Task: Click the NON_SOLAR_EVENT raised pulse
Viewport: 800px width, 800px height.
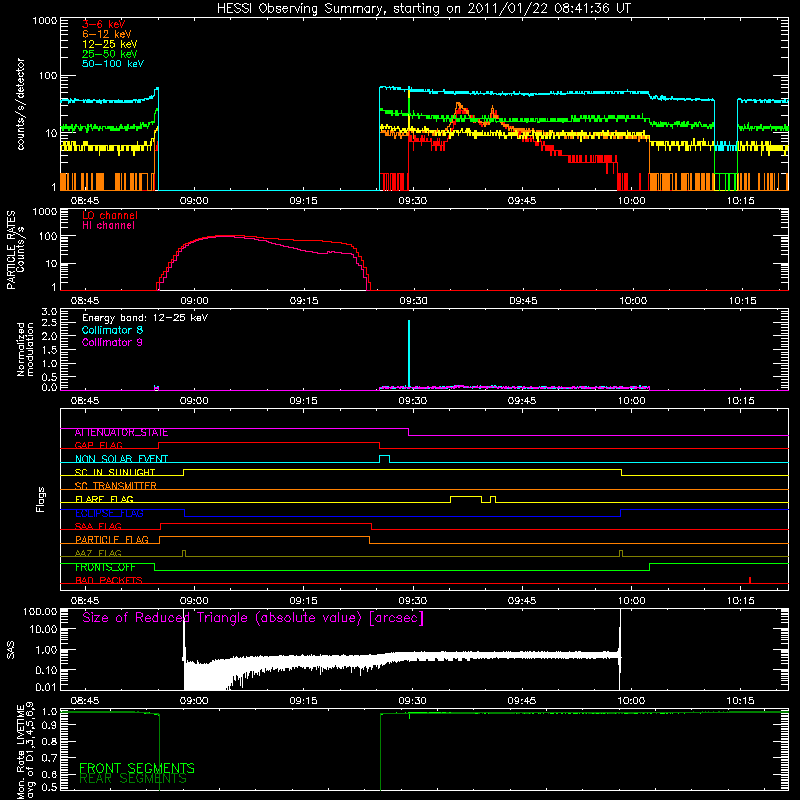Action: 385,458
